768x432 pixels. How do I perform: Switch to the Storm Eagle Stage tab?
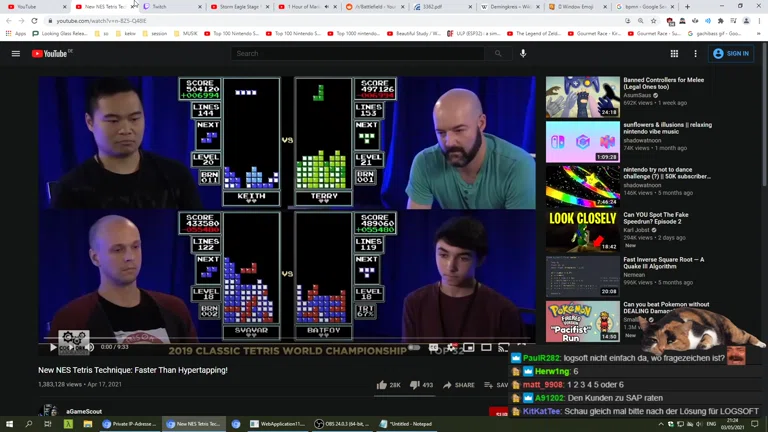pos(236,6)
